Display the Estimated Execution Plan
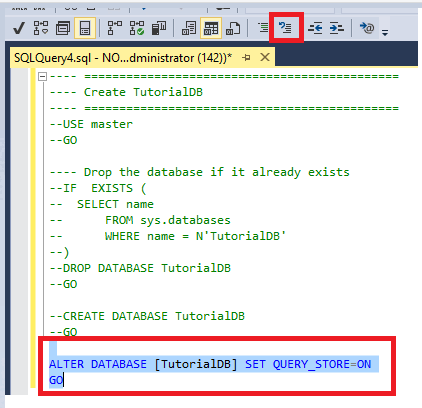Screen dimensions: 422x408 41,28
